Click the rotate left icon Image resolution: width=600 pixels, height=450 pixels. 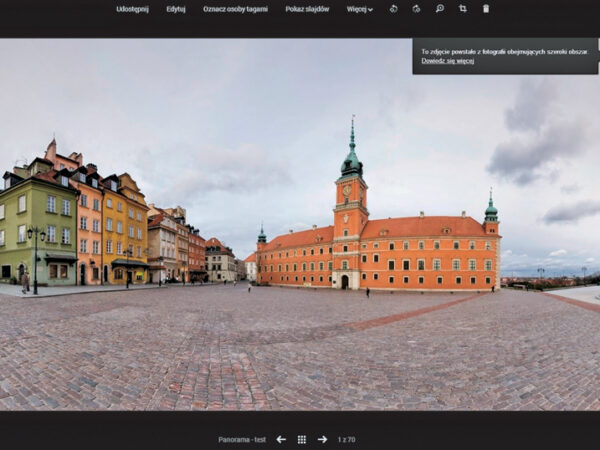[393, 9]
